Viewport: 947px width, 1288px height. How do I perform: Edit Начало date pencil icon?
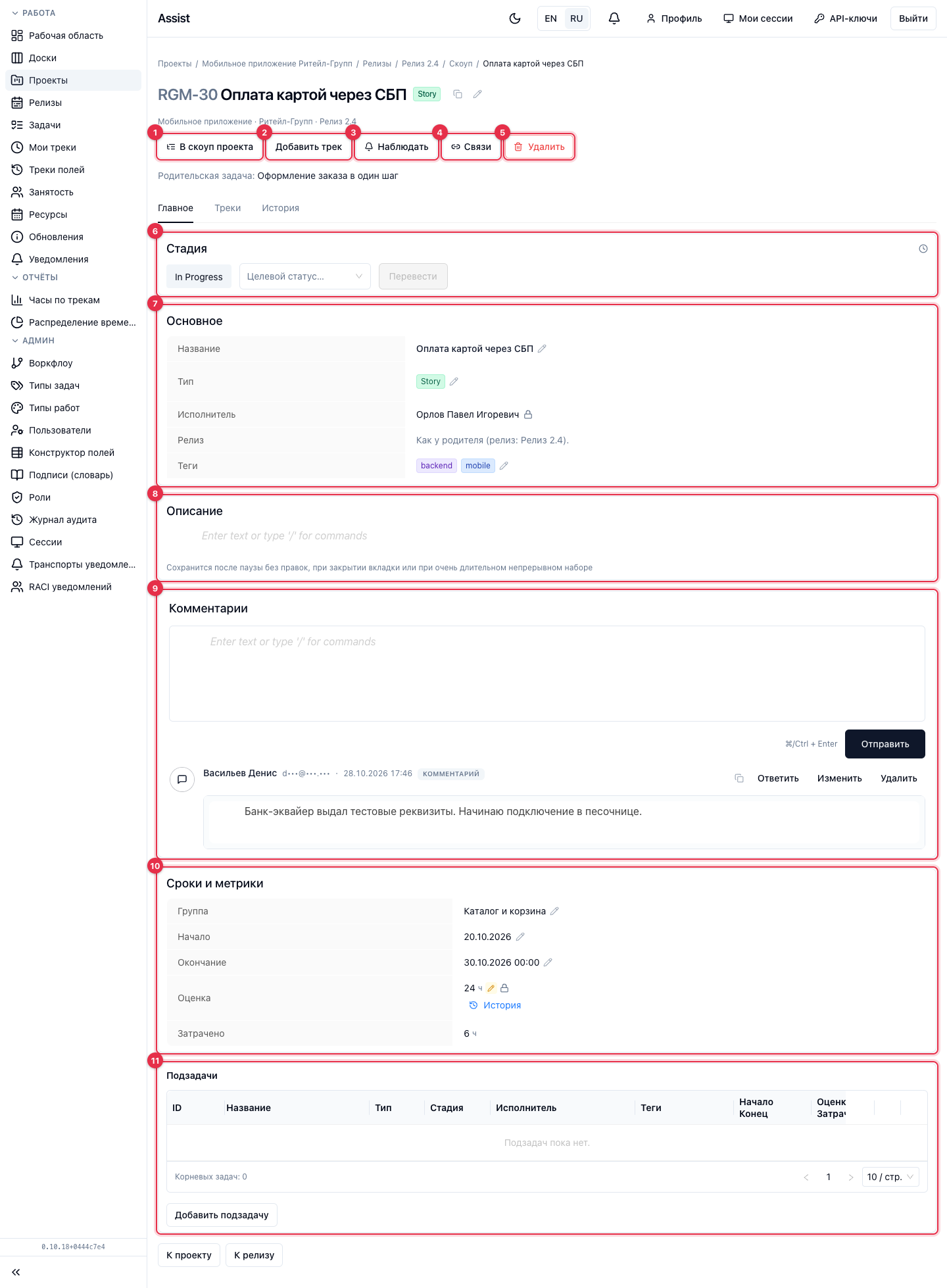click(520, 937)
